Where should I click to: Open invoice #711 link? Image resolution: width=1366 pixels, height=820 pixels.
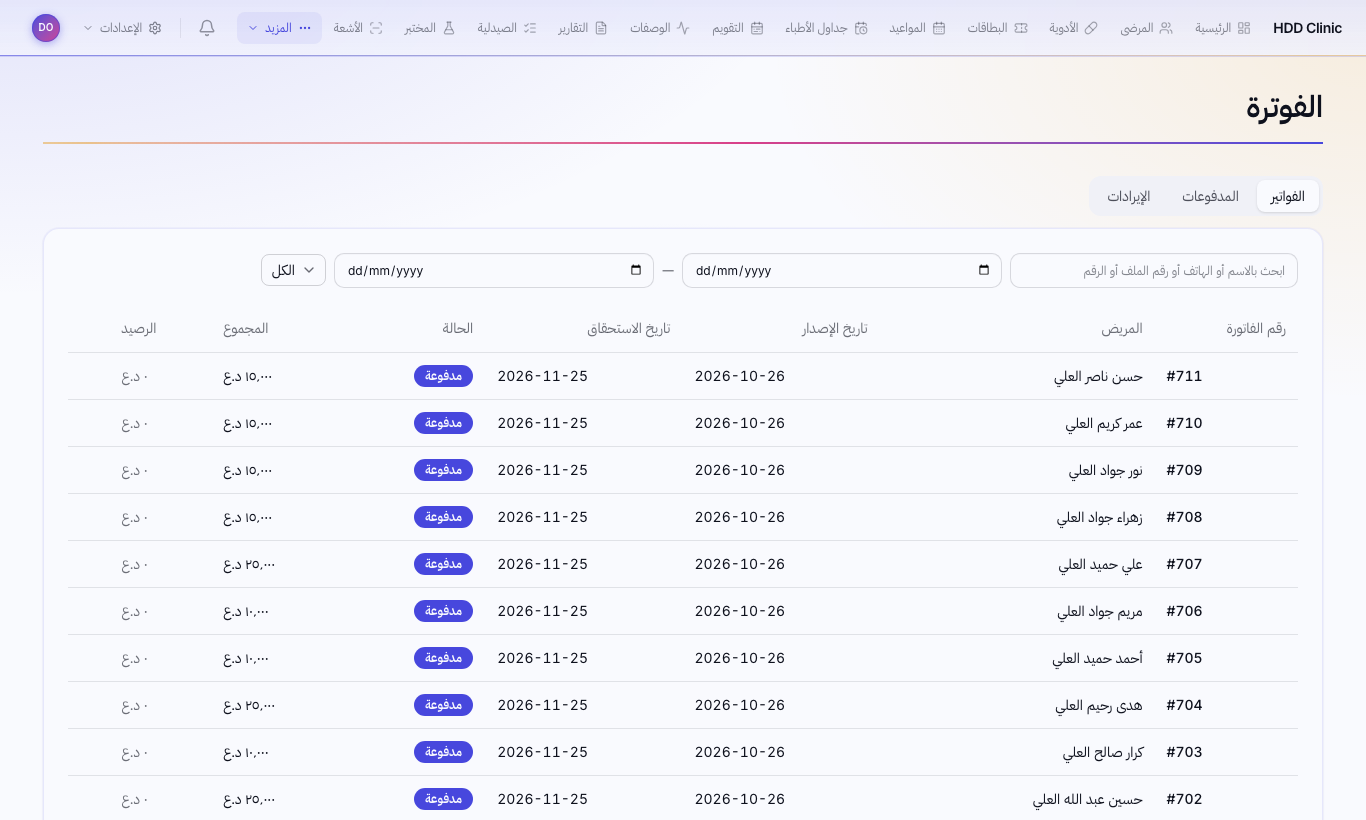click(x=1184, y=376)
